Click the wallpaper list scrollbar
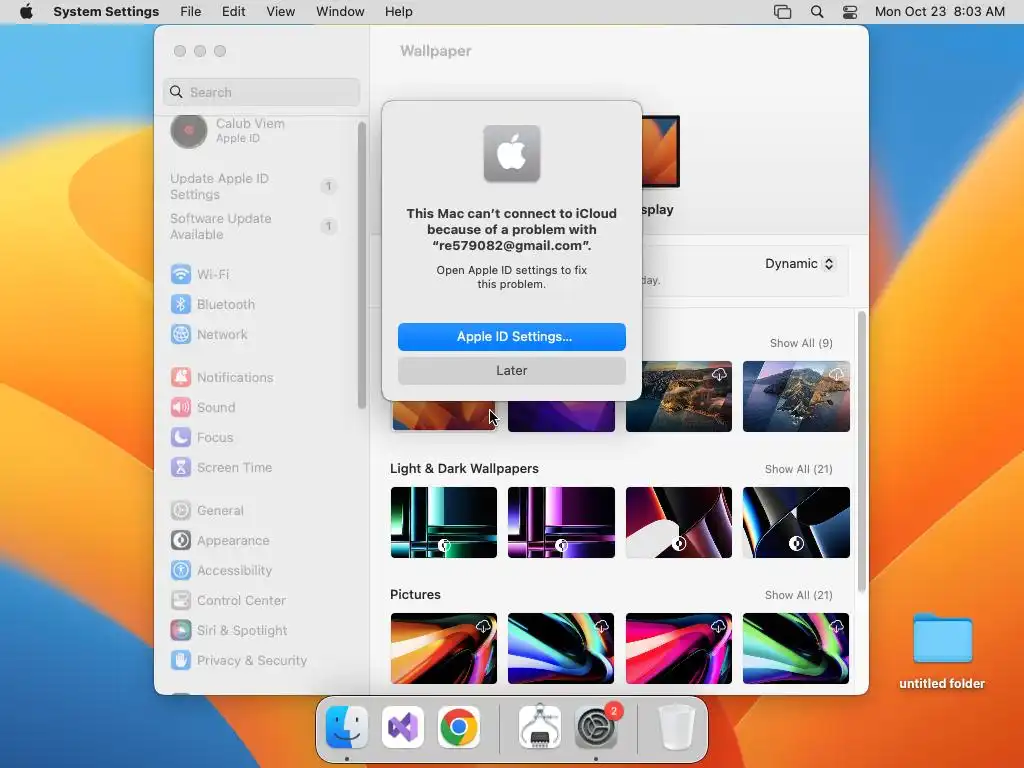The height and width of the screenshot is (768, 1024). (862, 452)
